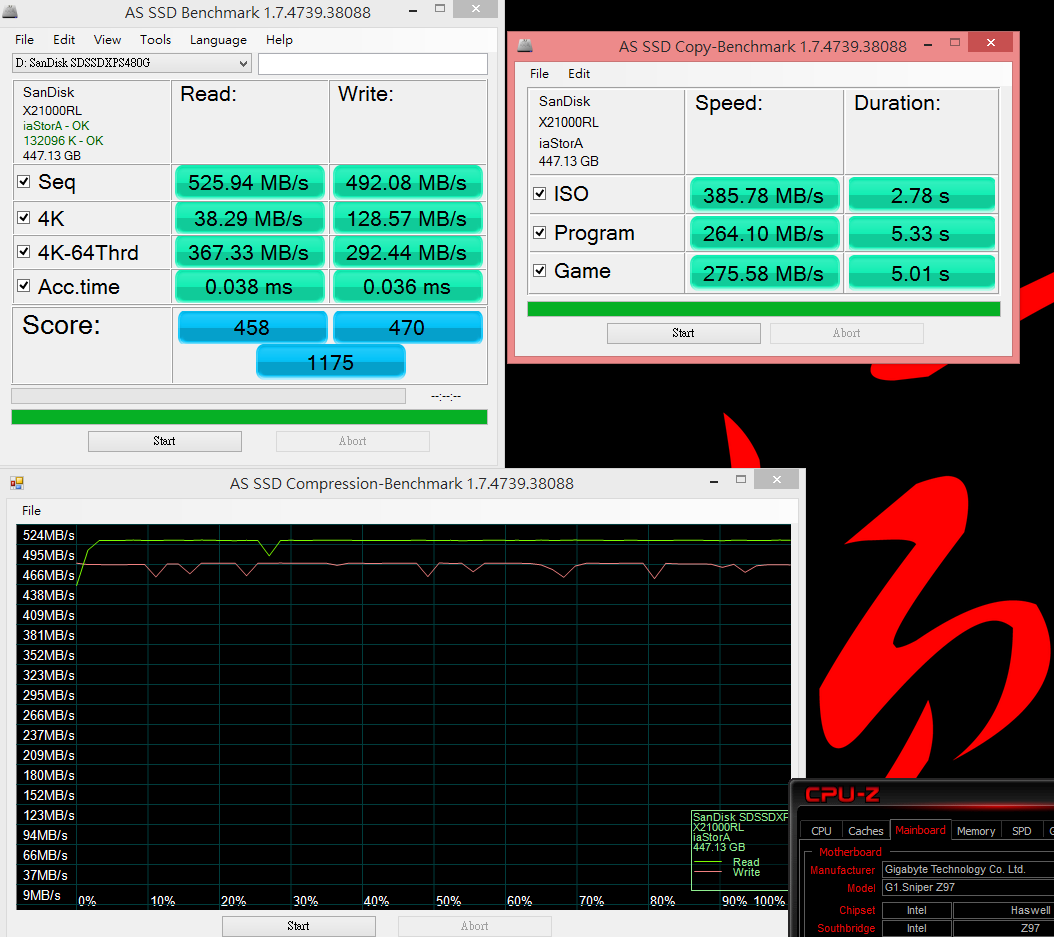Click the Compression-Benchmark window app icon
This screenshot has width=1054, height=937.
coord(17,483)
